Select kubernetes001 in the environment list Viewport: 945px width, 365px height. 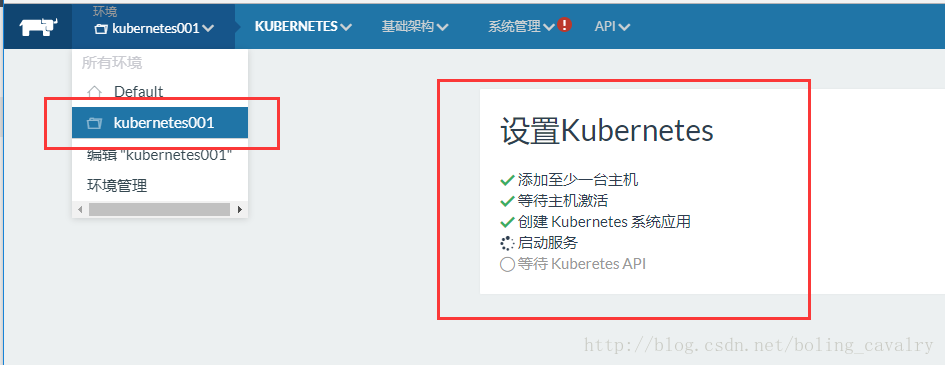(x=160, y=123)
